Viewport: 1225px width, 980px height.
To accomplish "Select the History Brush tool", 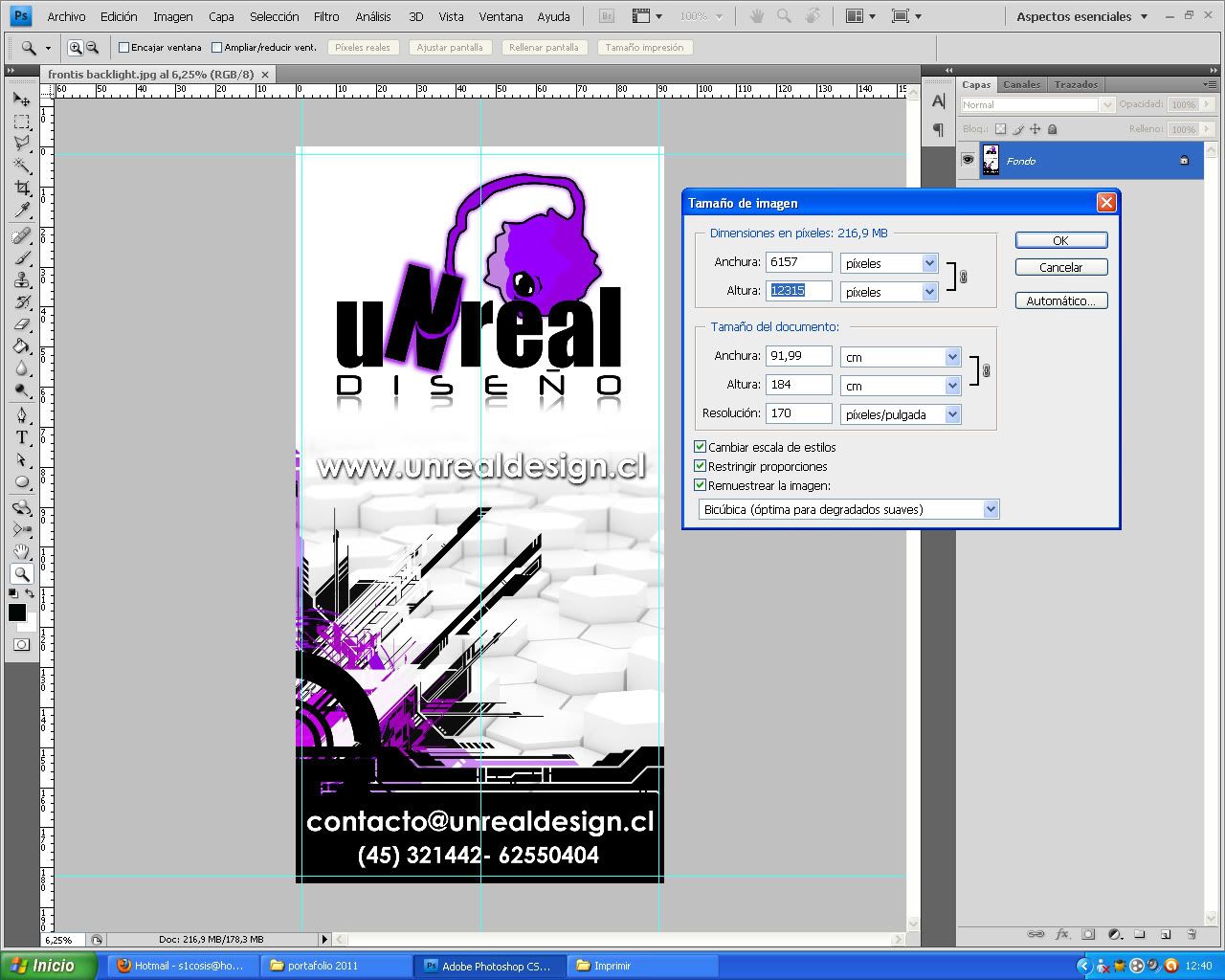I will coord(21,301).
